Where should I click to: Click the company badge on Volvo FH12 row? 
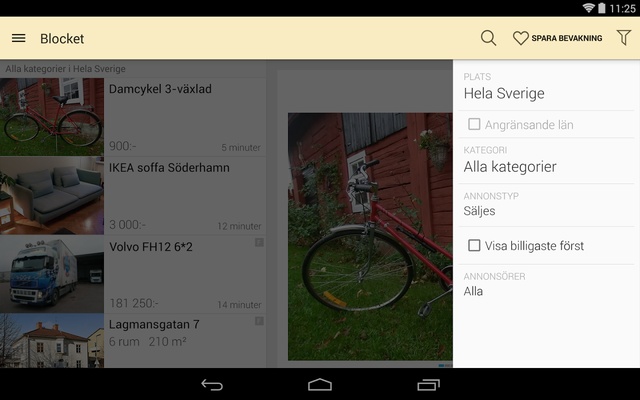click(259, 243)
